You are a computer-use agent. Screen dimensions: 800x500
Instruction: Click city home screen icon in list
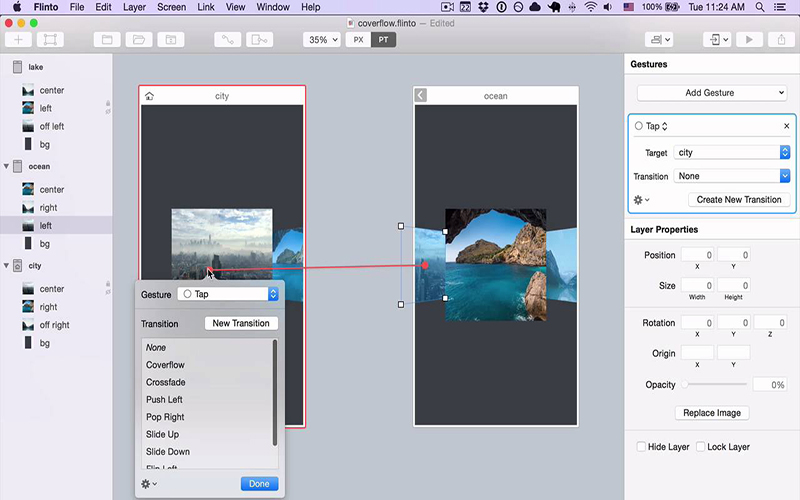[17, 266]
